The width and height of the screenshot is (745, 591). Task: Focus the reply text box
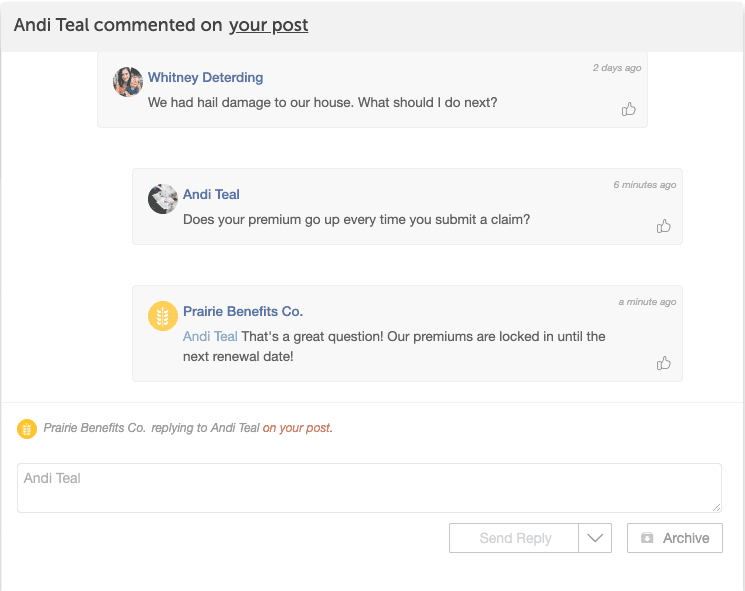coord(369,488)
